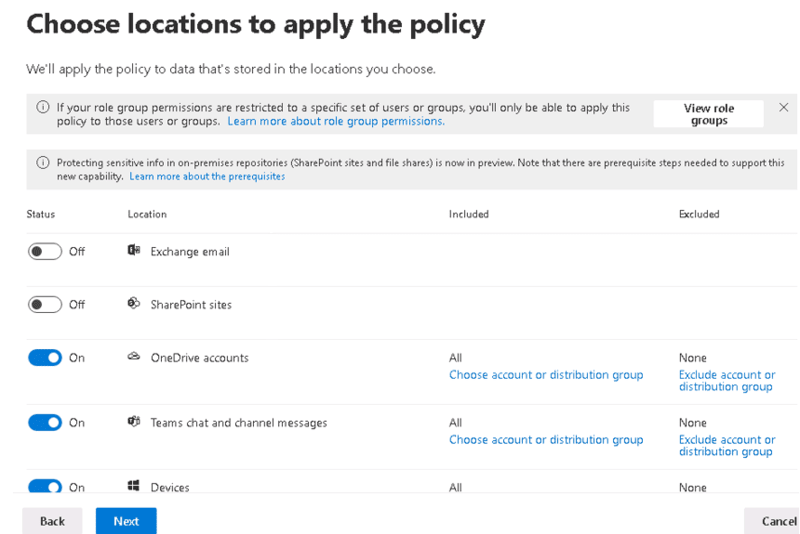The width and height of the screenshot is (800, 534).
Task: Dismiss the role group permissions banner
Action: tap(784, 107)
